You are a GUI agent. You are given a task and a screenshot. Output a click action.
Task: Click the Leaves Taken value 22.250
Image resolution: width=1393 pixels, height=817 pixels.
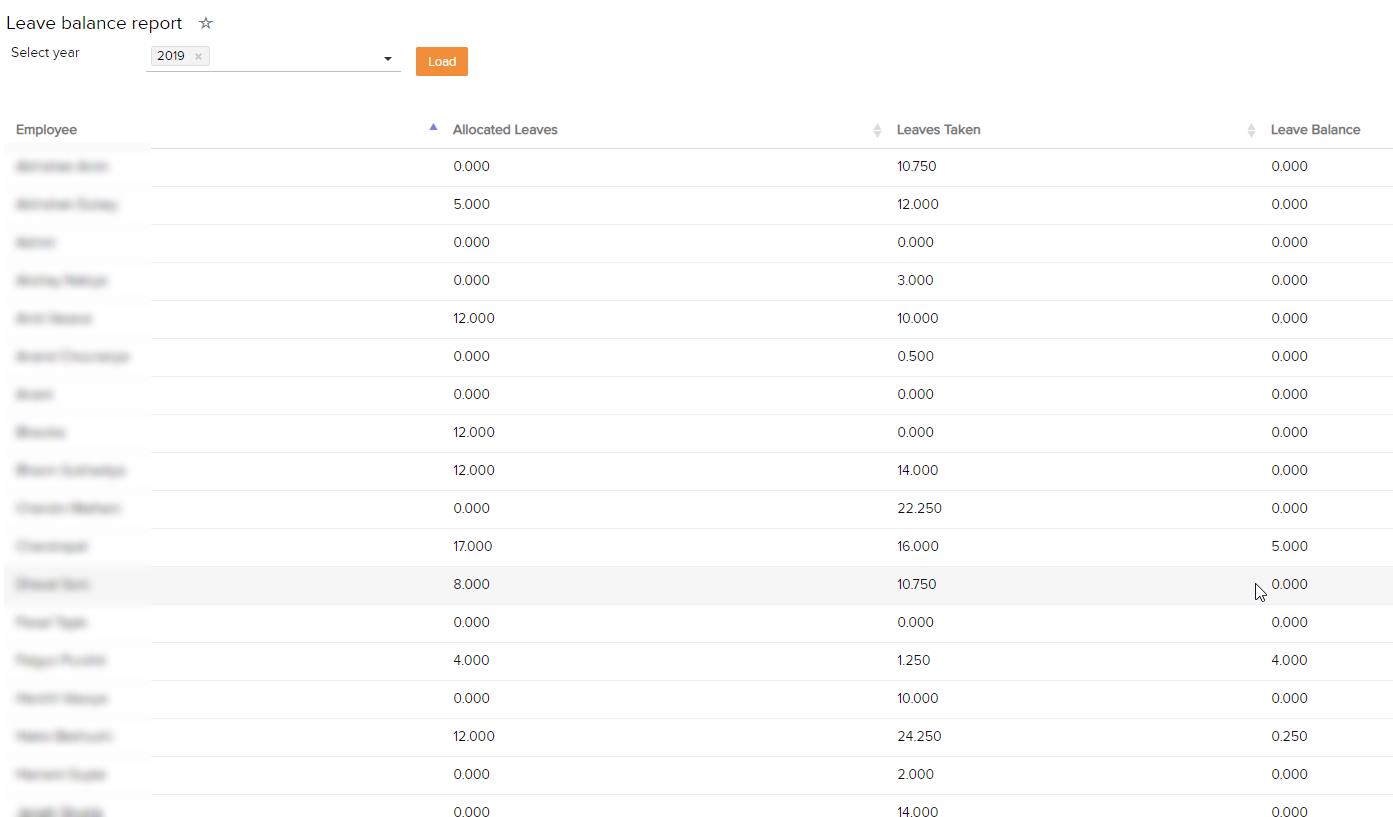coord(919,508)
